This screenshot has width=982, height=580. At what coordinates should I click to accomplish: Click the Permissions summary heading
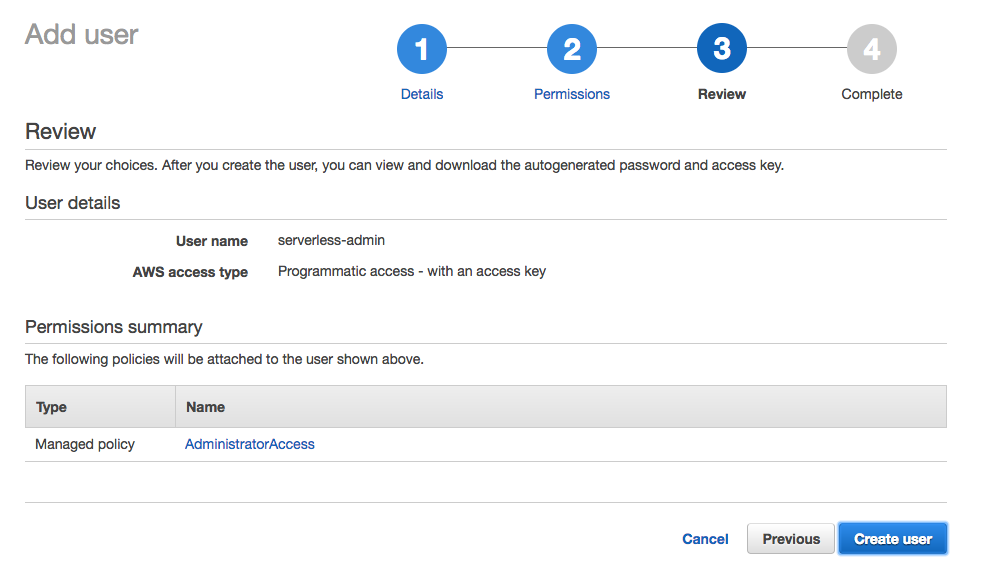coord(113,327)
